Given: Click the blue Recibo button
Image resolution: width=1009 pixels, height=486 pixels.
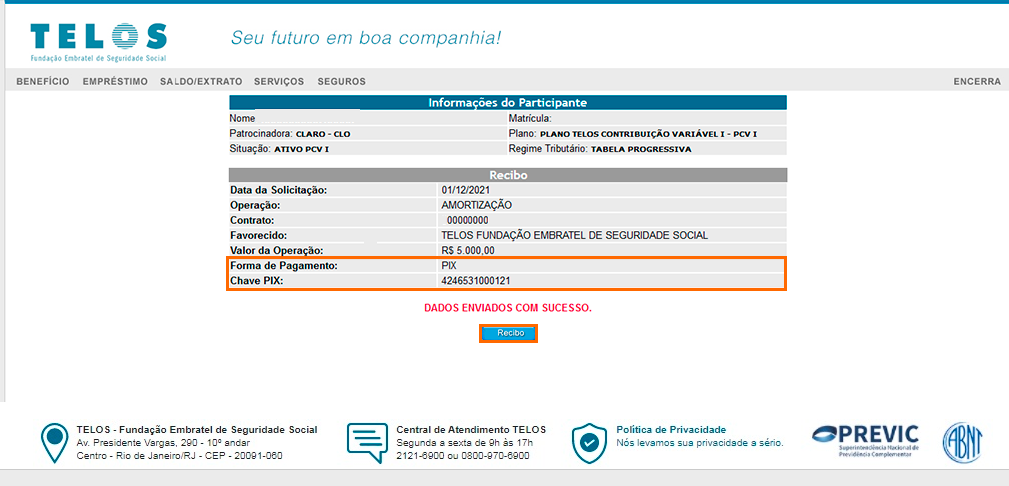Looking at the screenshot, I should click(508, 333).
